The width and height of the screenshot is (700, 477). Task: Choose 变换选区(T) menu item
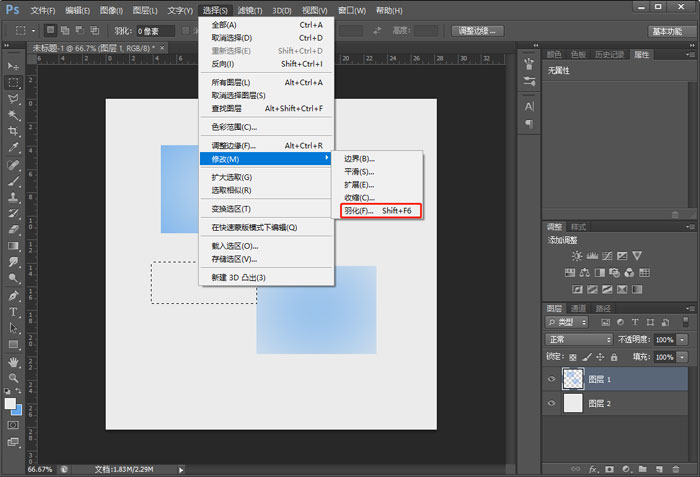click(x=267, y=209)
